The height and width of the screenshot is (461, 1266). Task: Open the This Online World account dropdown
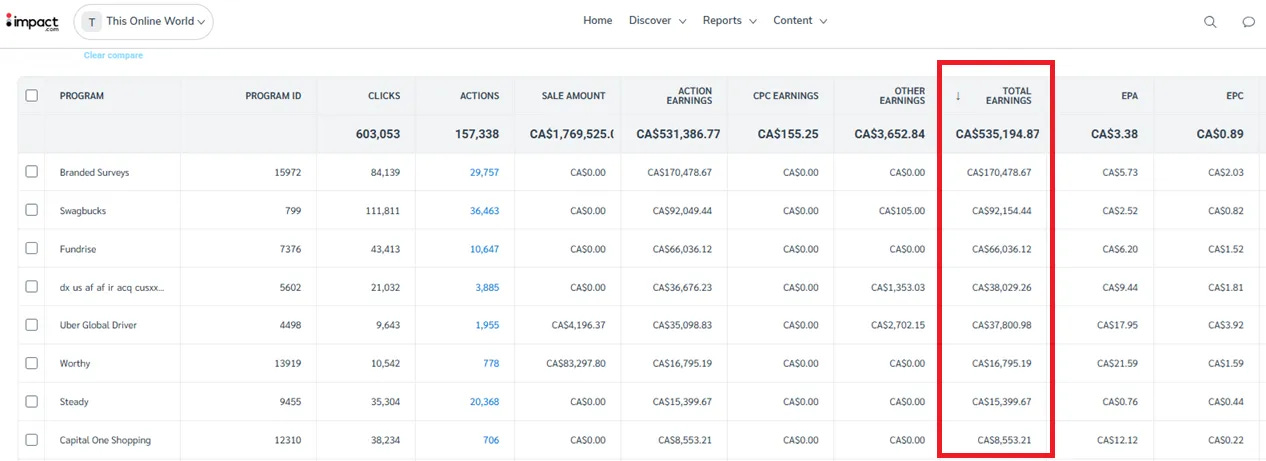(x=144, y=21)
